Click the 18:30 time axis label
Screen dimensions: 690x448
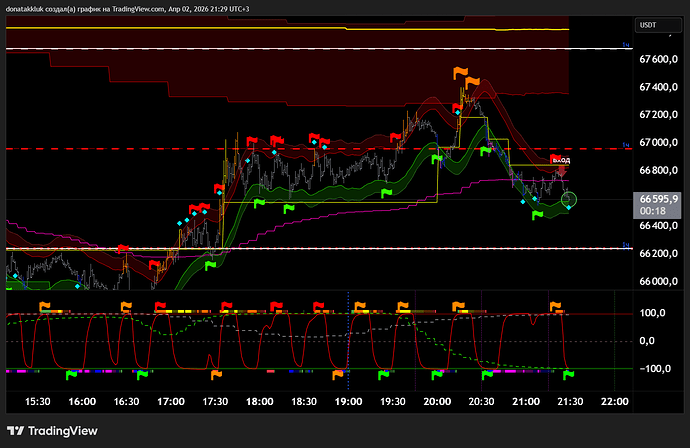click(304, 402)
